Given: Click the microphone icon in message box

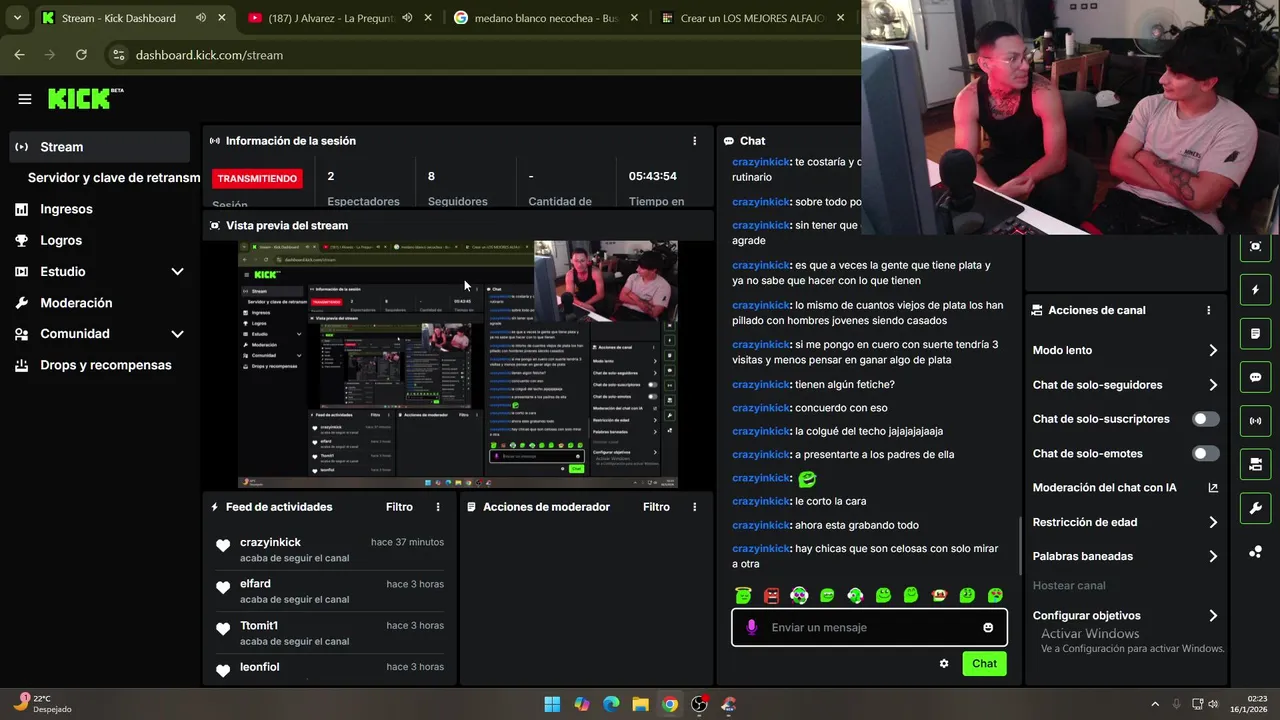Looking at the screenshot, I should [x=752, y=627].
